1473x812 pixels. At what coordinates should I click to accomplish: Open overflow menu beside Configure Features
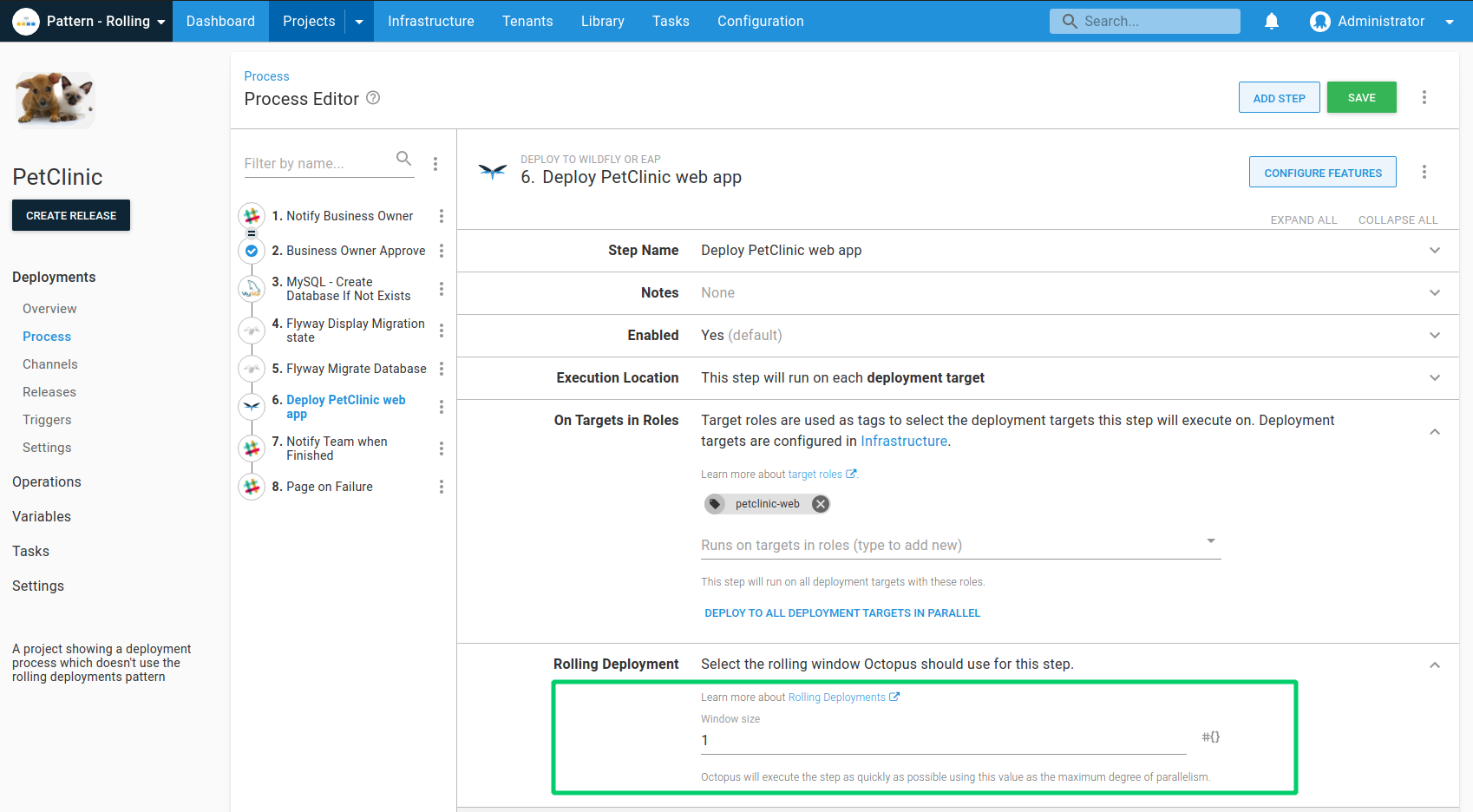[1424, 172]
